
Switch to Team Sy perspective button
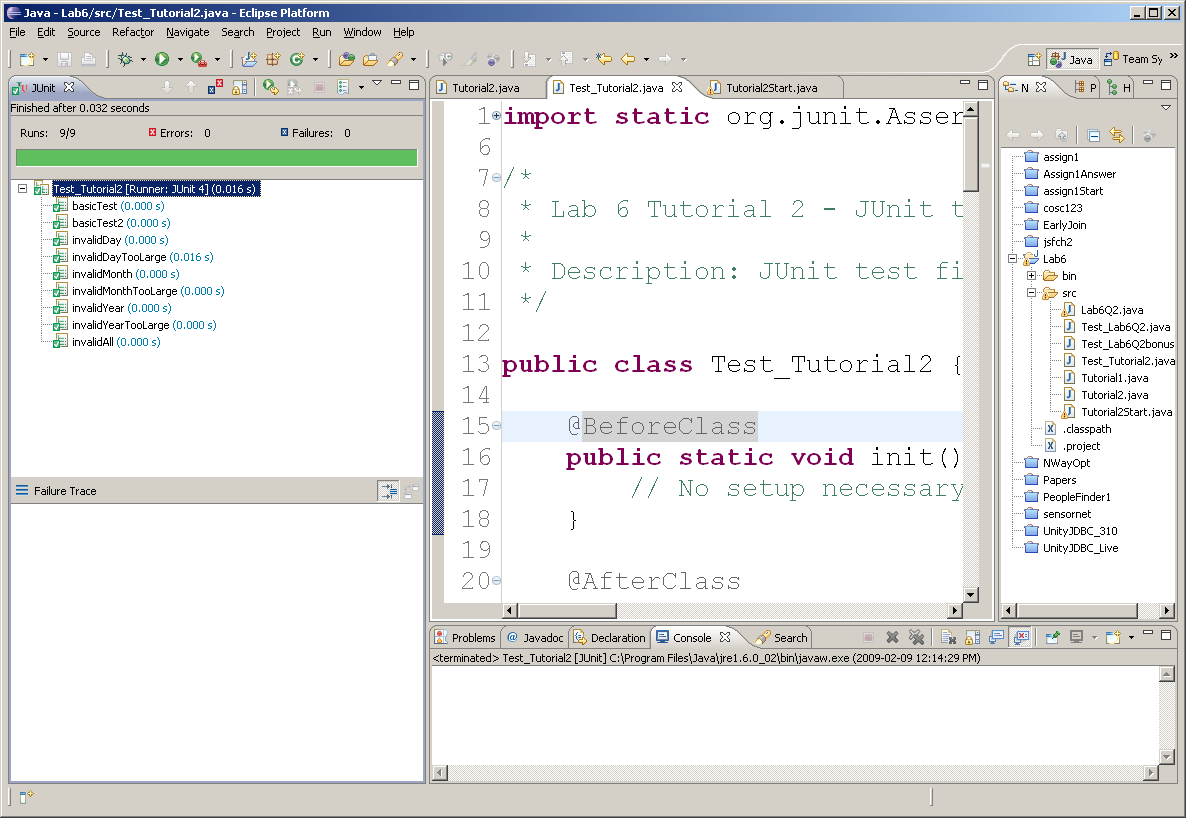coord(1133,59)
